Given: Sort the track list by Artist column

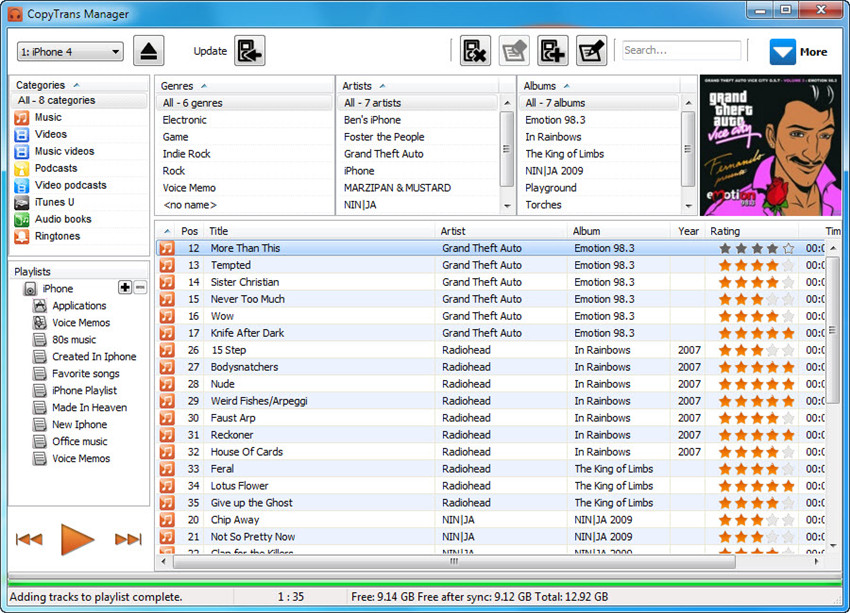Looking at the screenshot, I should click(500, 231).
